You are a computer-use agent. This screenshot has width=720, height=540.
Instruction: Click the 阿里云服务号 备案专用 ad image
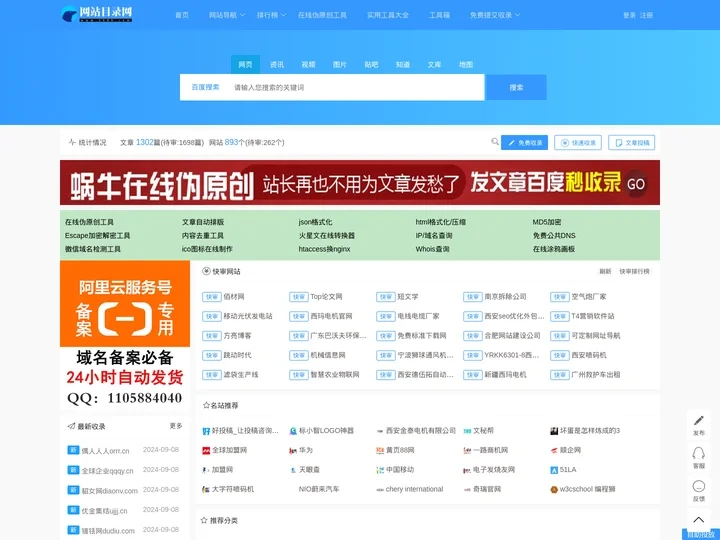click(125, 304)
